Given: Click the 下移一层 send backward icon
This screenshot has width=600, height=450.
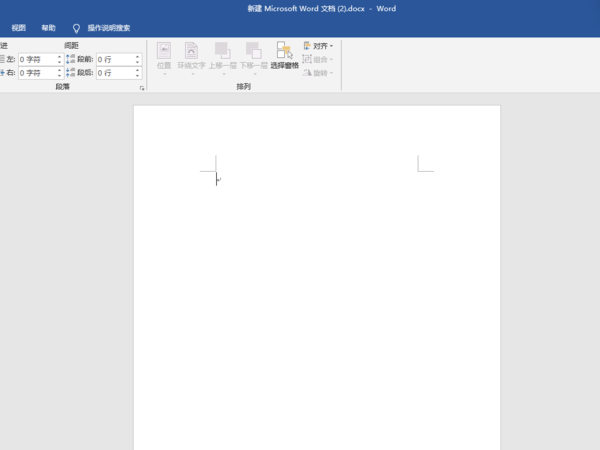Looking at the screenshot, I should coord(253,51).
